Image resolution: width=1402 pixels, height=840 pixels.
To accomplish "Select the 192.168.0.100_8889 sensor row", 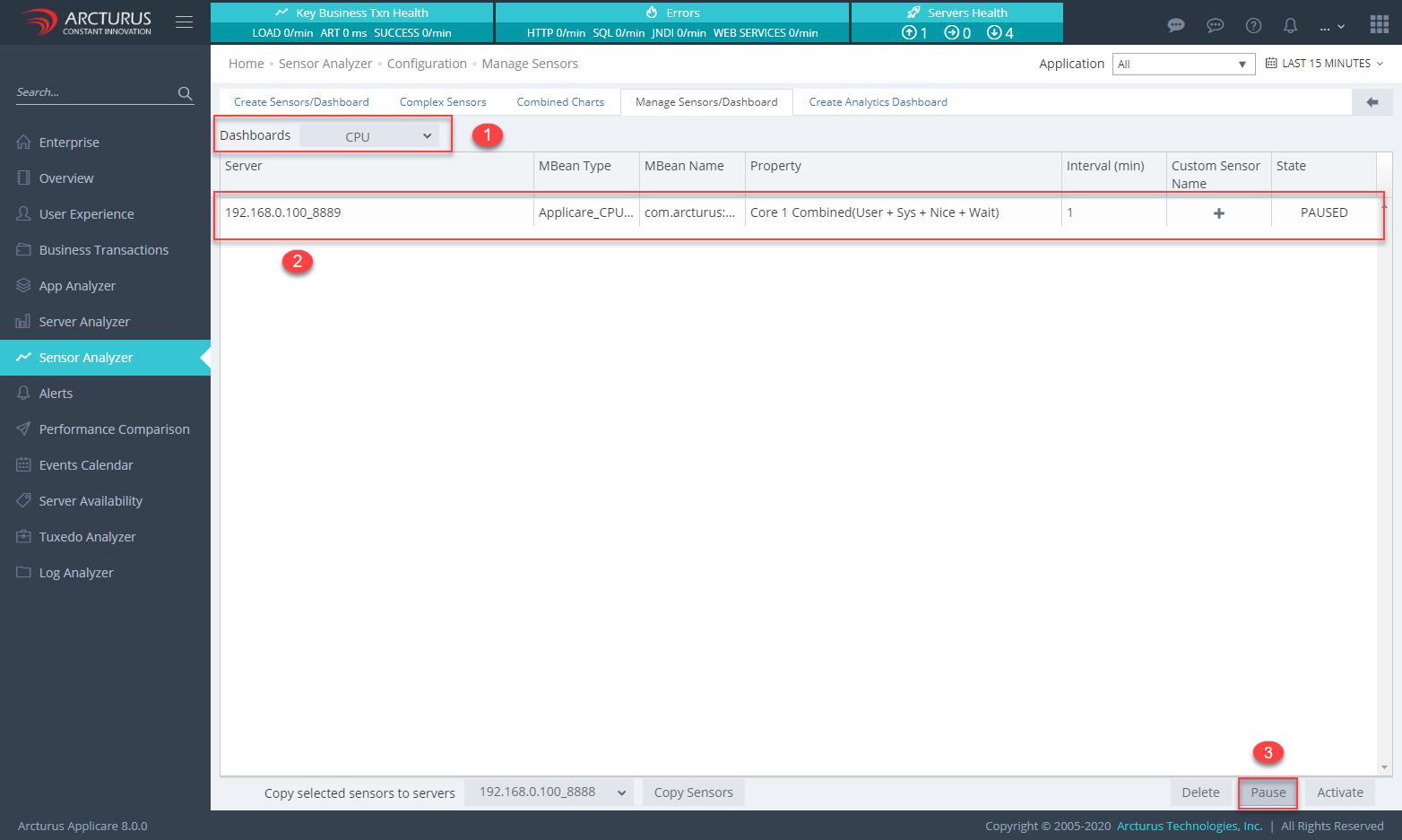I will [x=376, y=213].
